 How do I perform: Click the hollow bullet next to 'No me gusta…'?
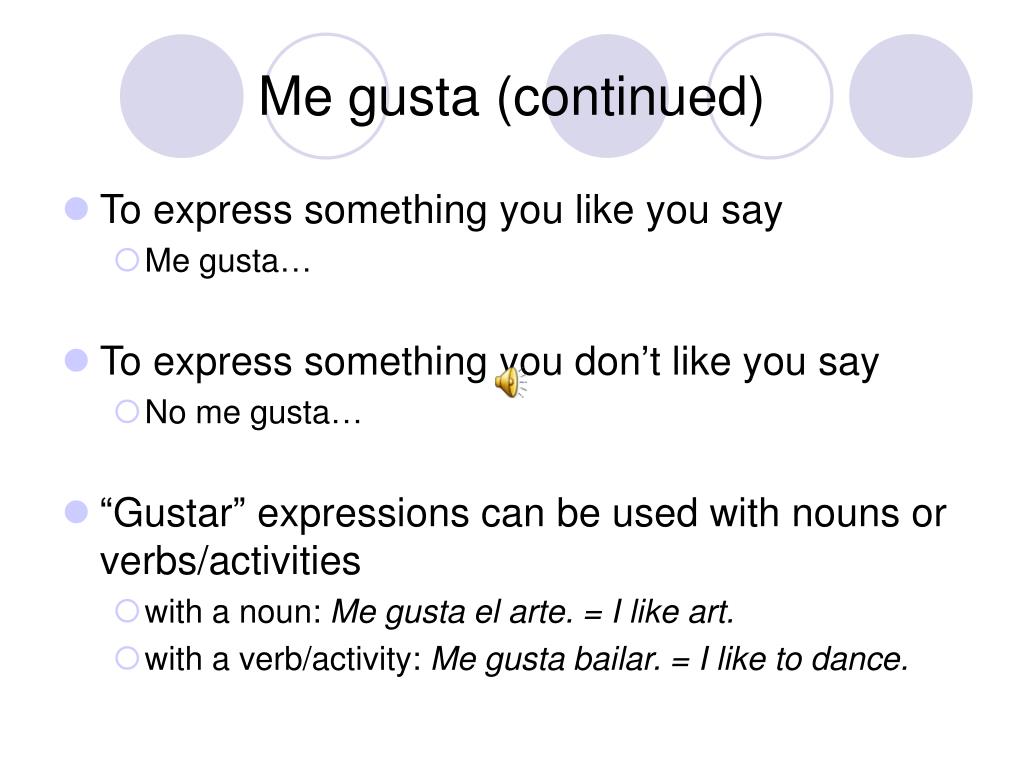[x=127, y=411]
